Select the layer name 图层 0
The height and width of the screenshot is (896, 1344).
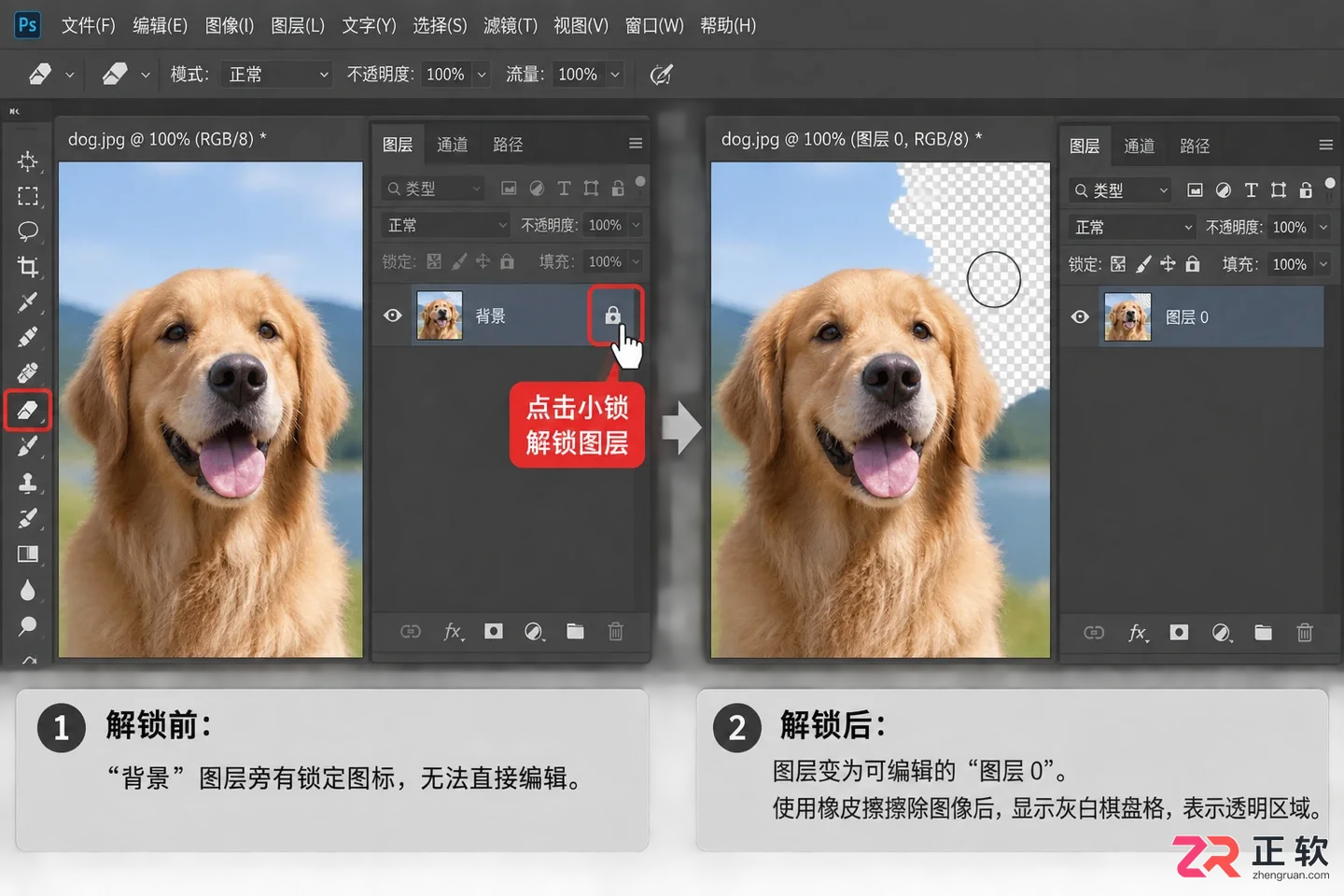(1187, 317)
